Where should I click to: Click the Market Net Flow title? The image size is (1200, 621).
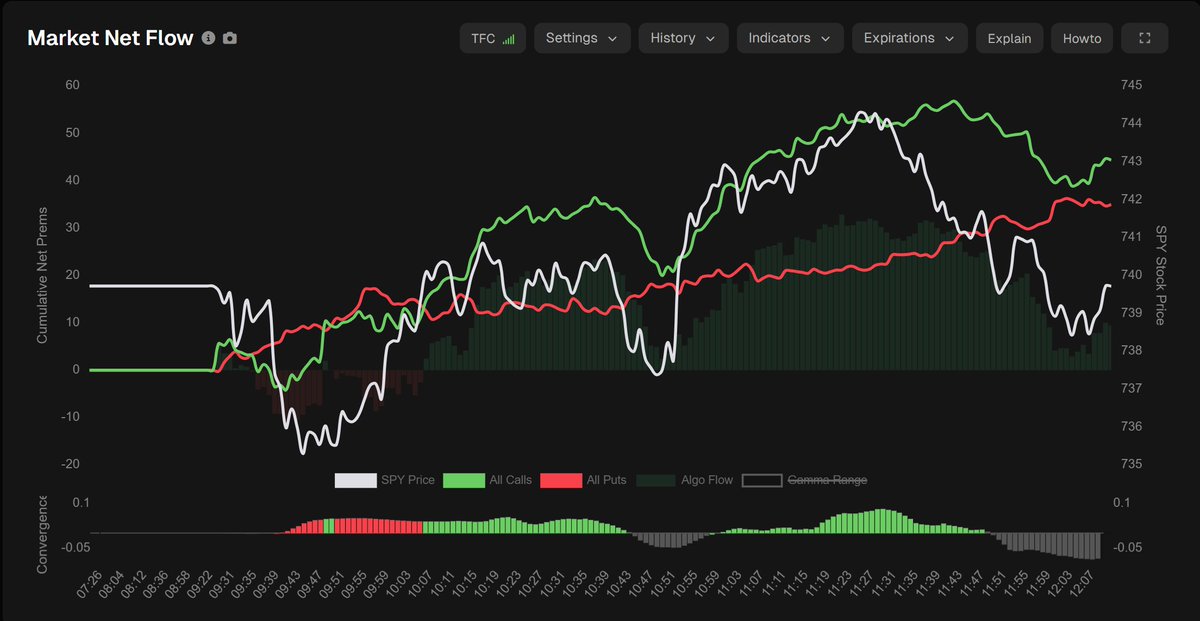pos(110,38)
